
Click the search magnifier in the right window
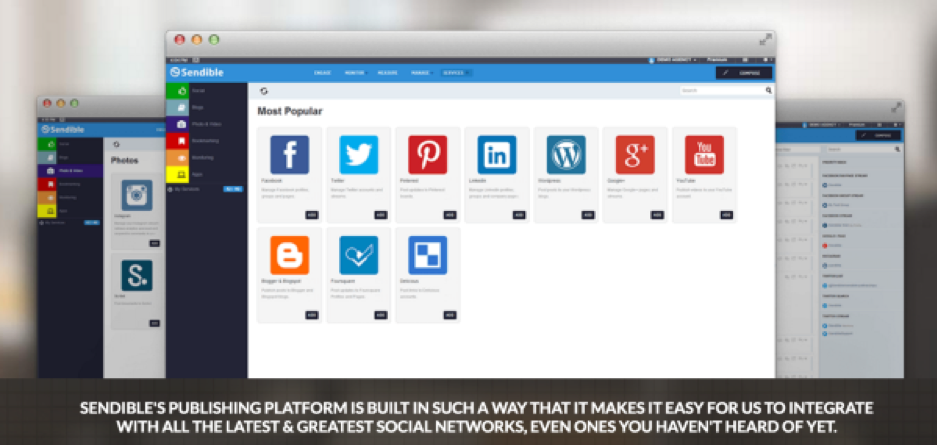[898, 149]
